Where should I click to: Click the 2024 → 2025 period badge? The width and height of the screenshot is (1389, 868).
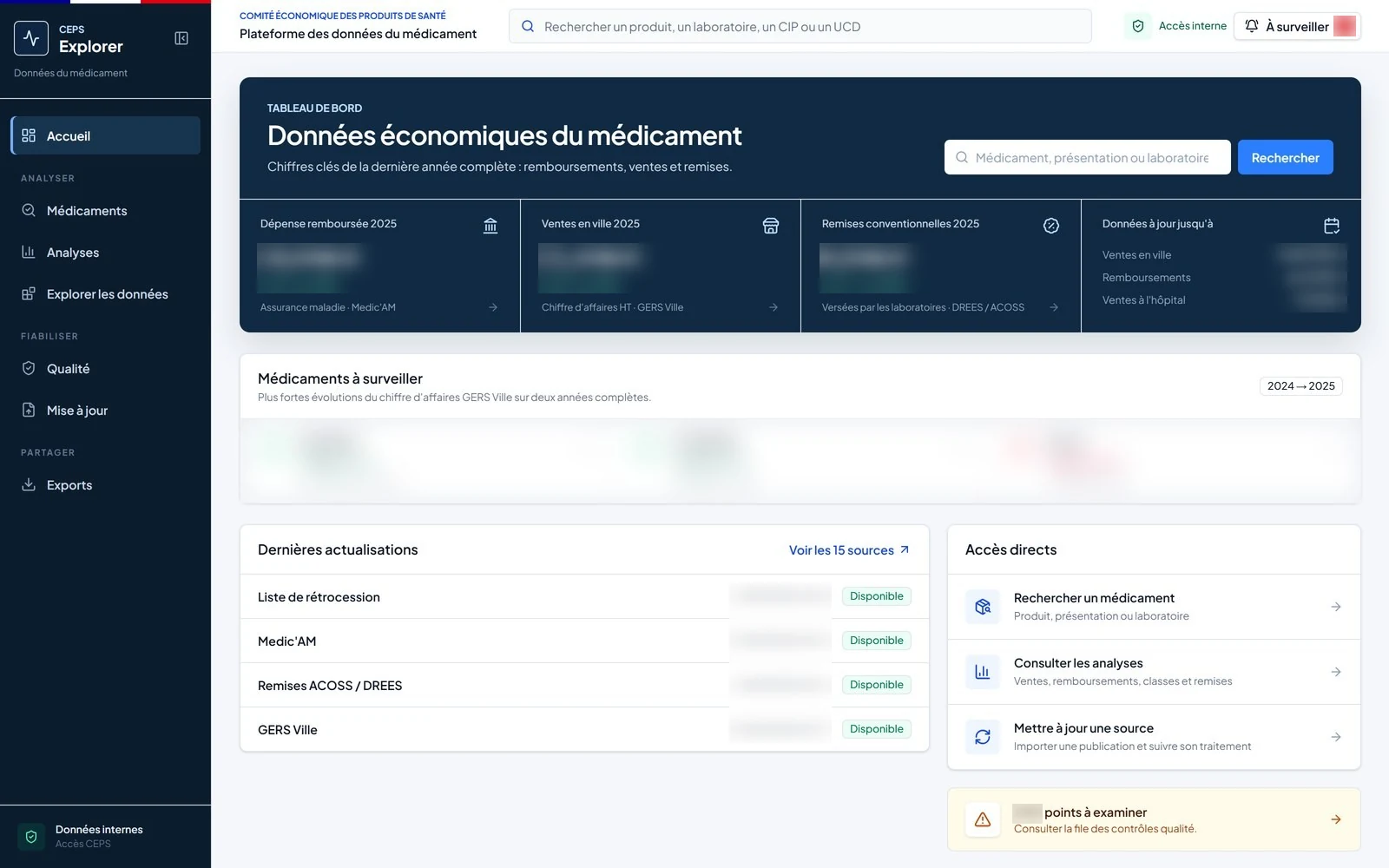point(1300,386)
